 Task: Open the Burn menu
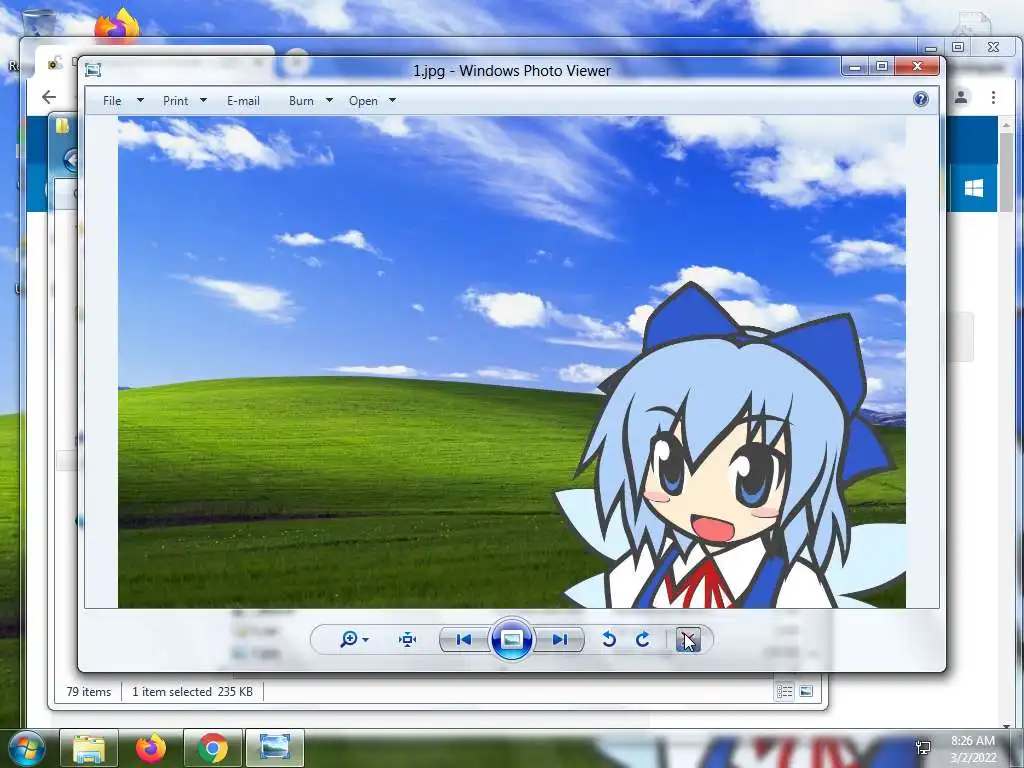301,101
